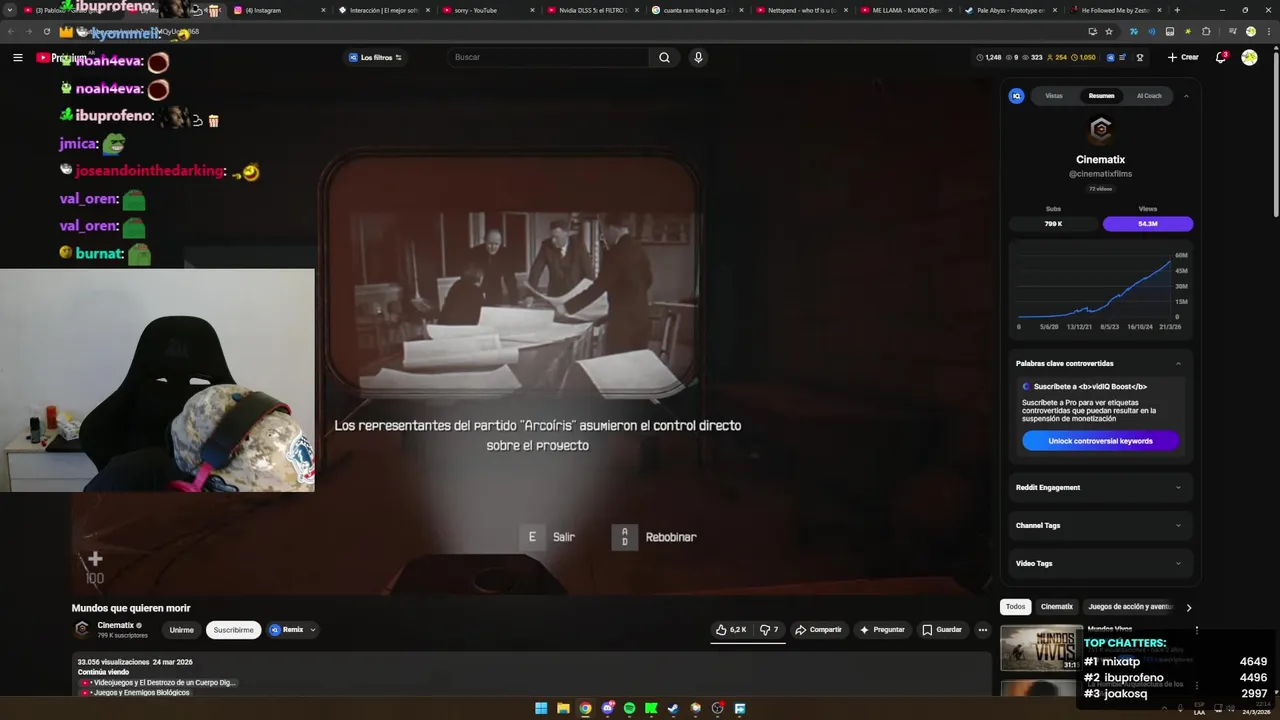Reload the page with refresh icon
The image size is (1280, 720).
[46, 31]
